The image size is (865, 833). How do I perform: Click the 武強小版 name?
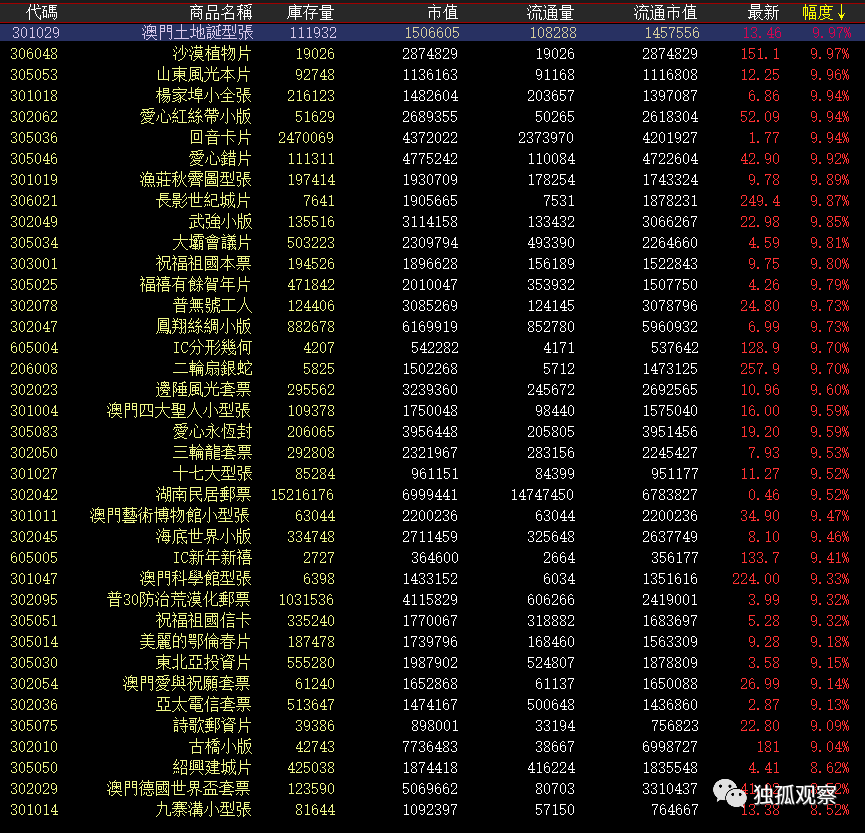coord(220,222)
